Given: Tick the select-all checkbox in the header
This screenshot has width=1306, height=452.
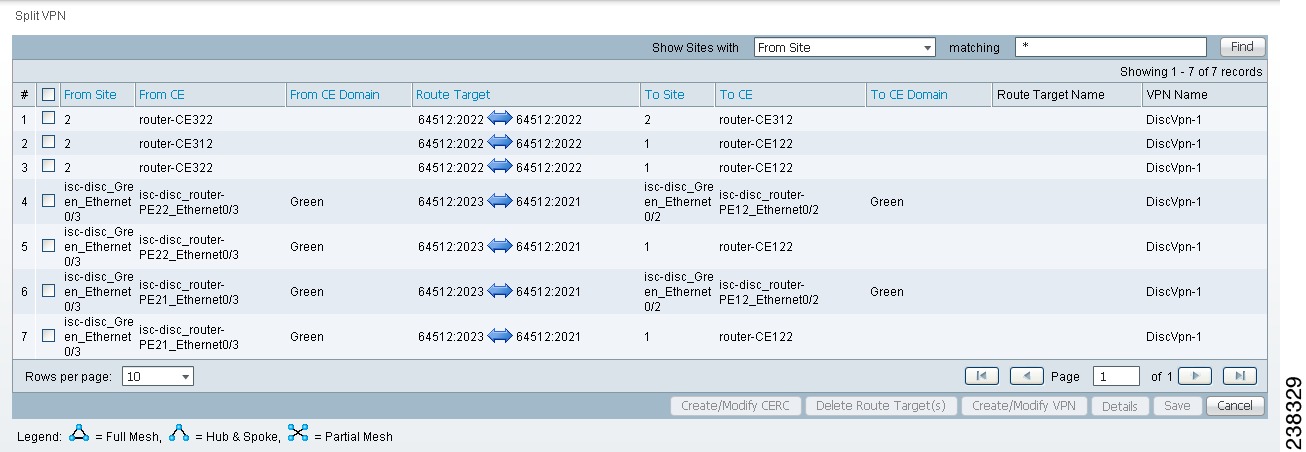Looking at the screenshot, I should coord(48,95).
